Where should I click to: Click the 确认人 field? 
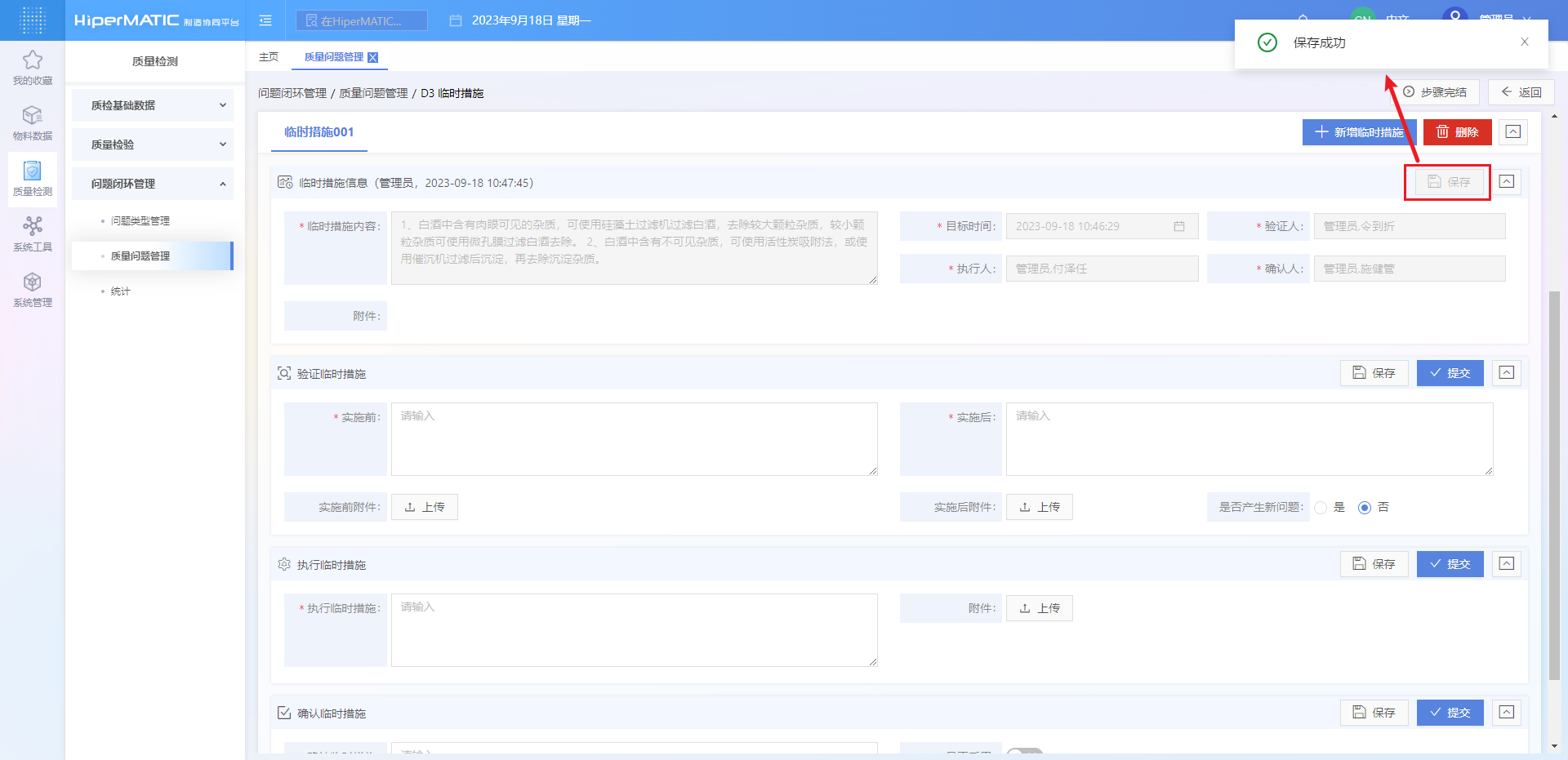click(1410, 269)
